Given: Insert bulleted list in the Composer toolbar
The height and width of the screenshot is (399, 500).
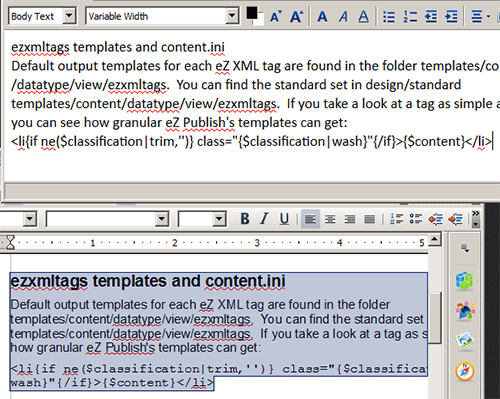Looking at the screenshot, I should pos(389,16).
